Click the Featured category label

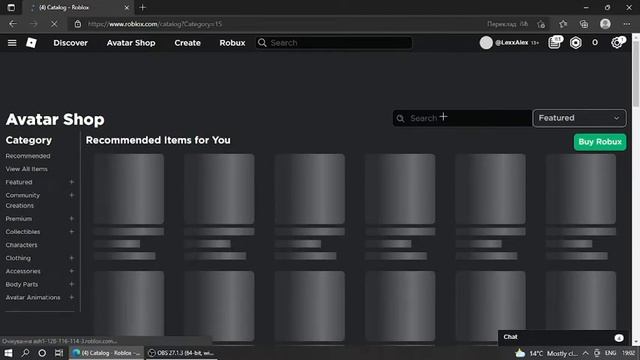19,182
